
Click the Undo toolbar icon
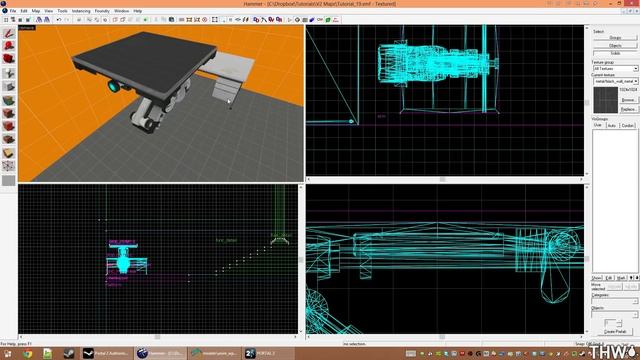58,20
